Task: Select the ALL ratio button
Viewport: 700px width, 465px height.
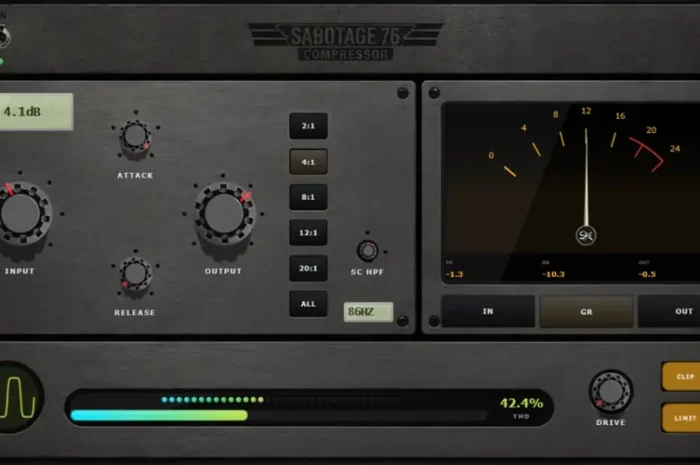Action: click(x=308, y=304)
